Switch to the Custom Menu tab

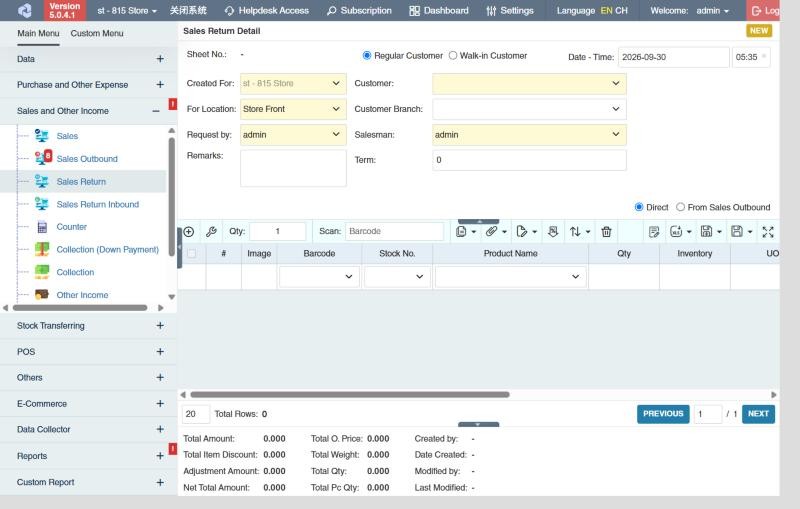[x=97, y=33]
